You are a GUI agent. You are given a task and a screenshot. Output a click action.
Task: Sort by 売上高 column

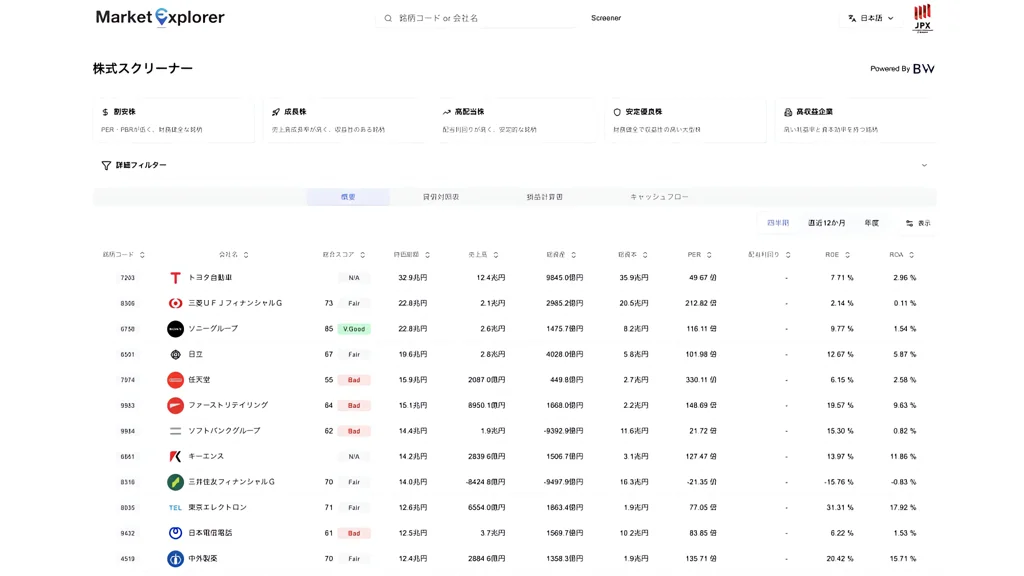(483, 255)
